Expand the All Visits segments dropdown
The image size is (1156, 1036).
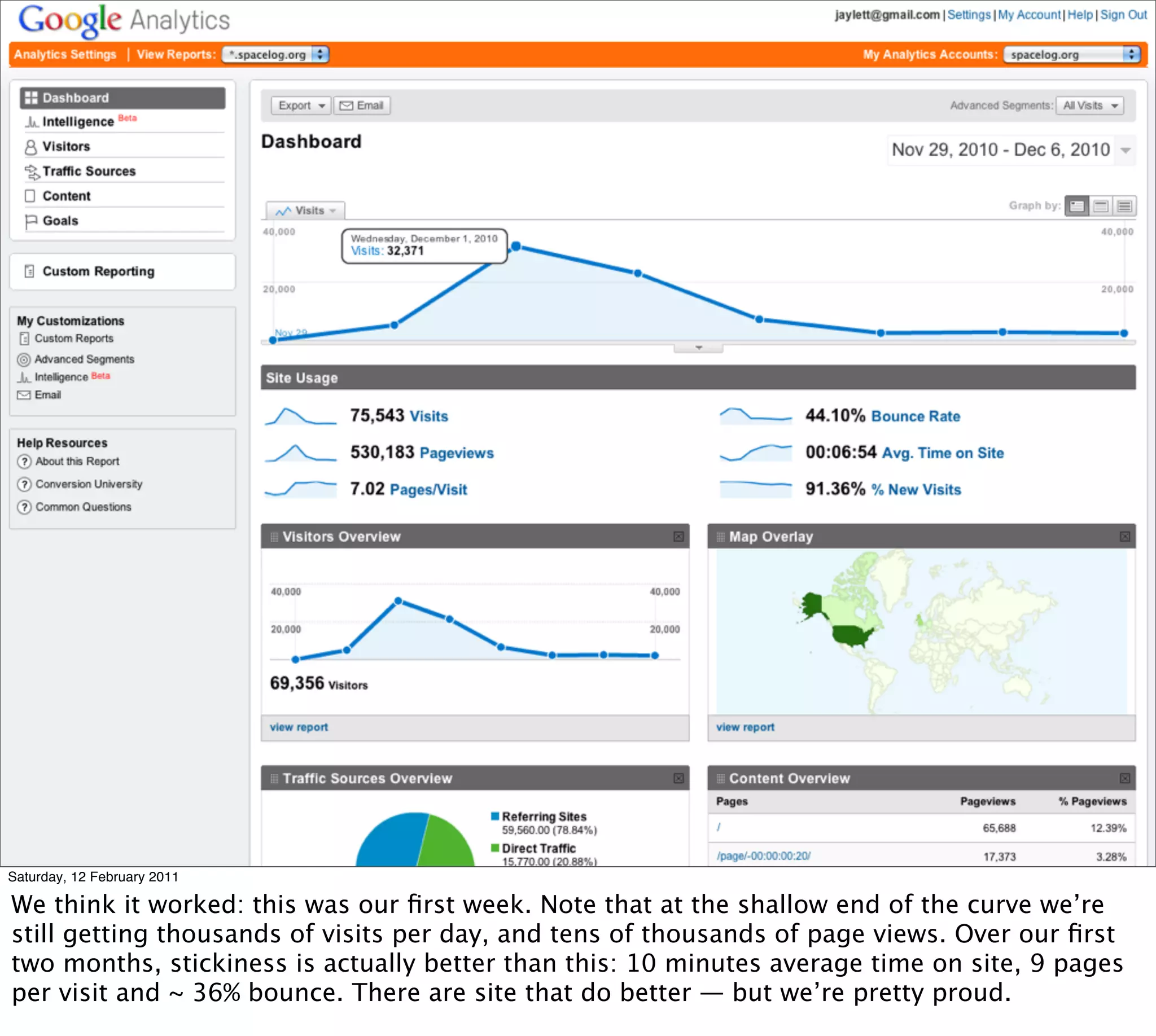1089,106
